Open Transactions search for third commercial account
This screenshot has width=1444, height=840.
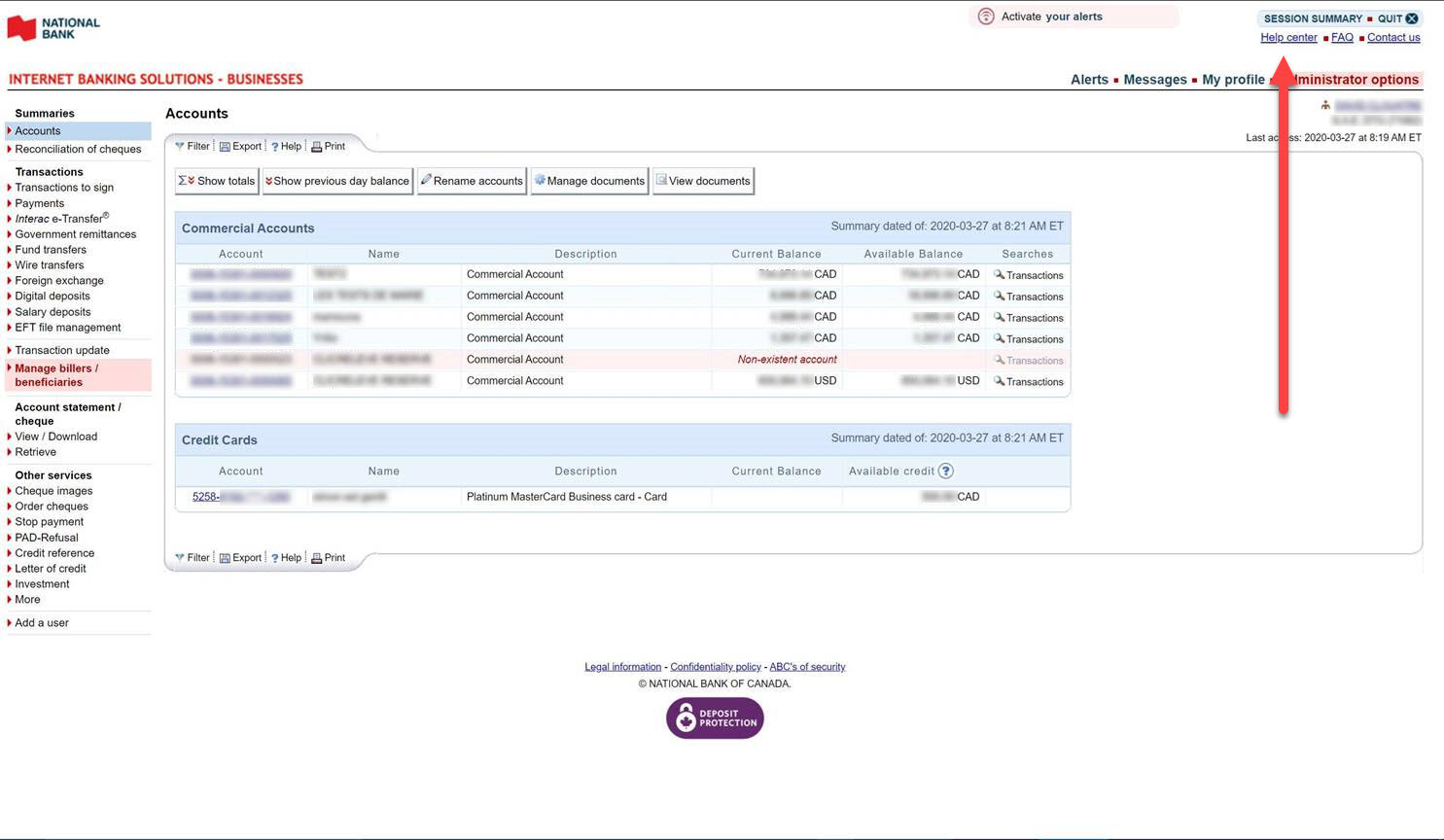[x=1029, y=318]
